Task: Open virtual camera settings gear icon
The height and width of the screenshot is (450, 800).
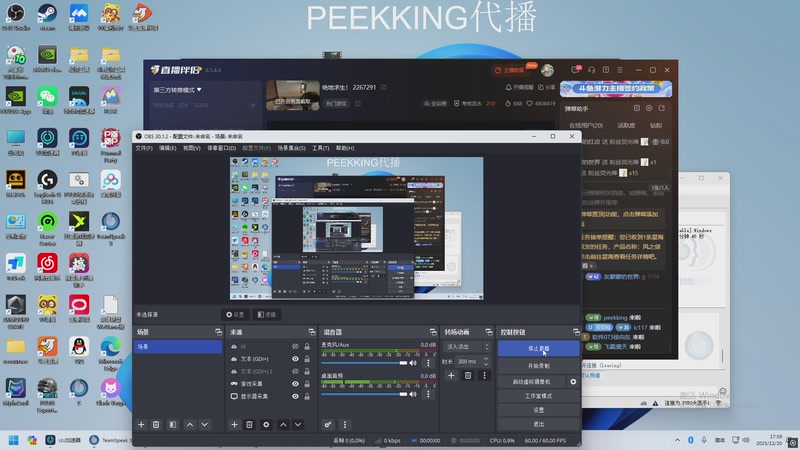Action: click(x=573, y=382)
